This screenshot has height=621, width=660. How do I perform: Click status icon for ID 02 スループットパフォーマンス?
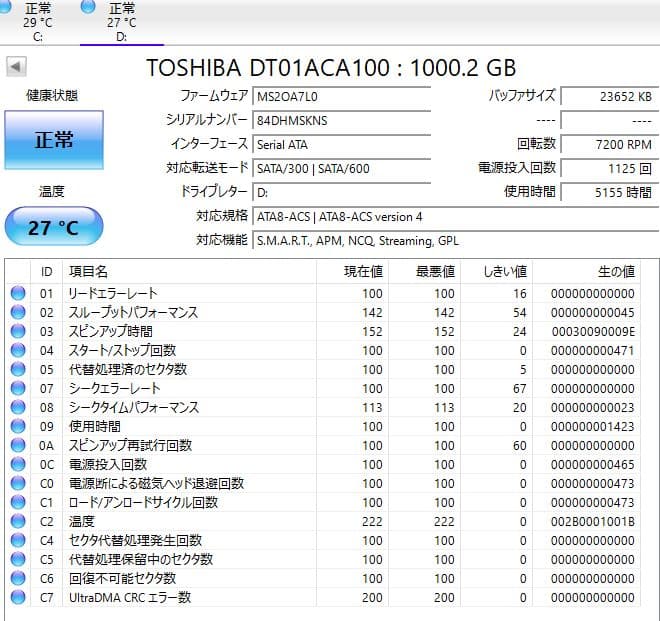(x=18, y=312)
